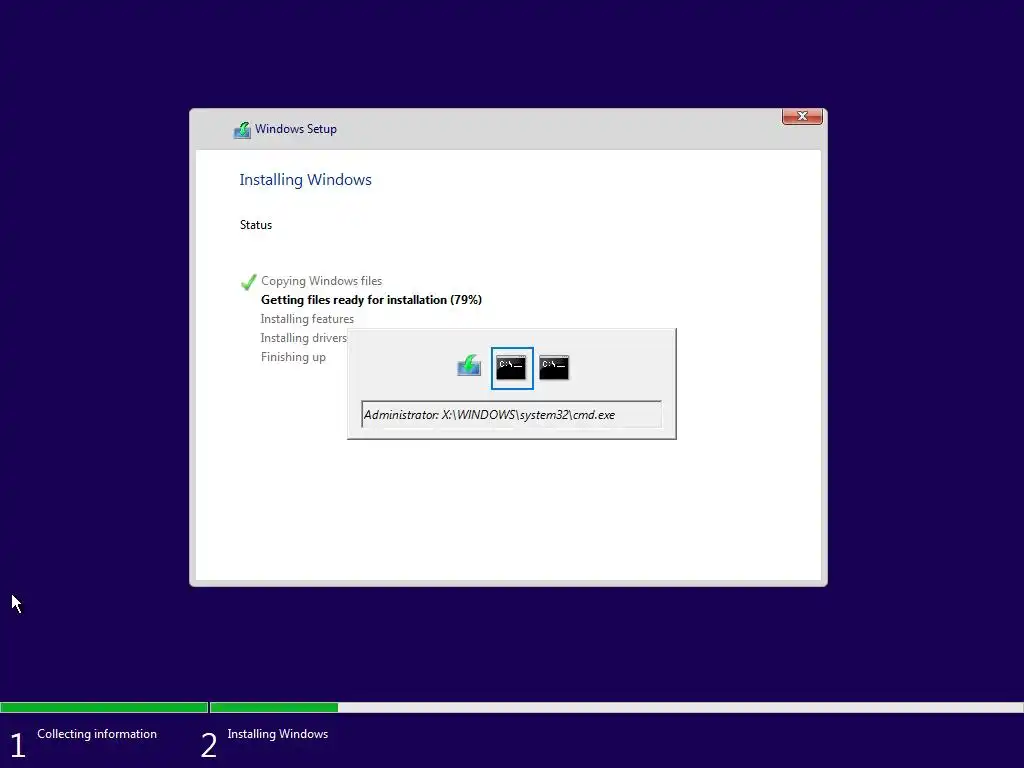Click the 'Installing Windows' heading

(305, 180)
